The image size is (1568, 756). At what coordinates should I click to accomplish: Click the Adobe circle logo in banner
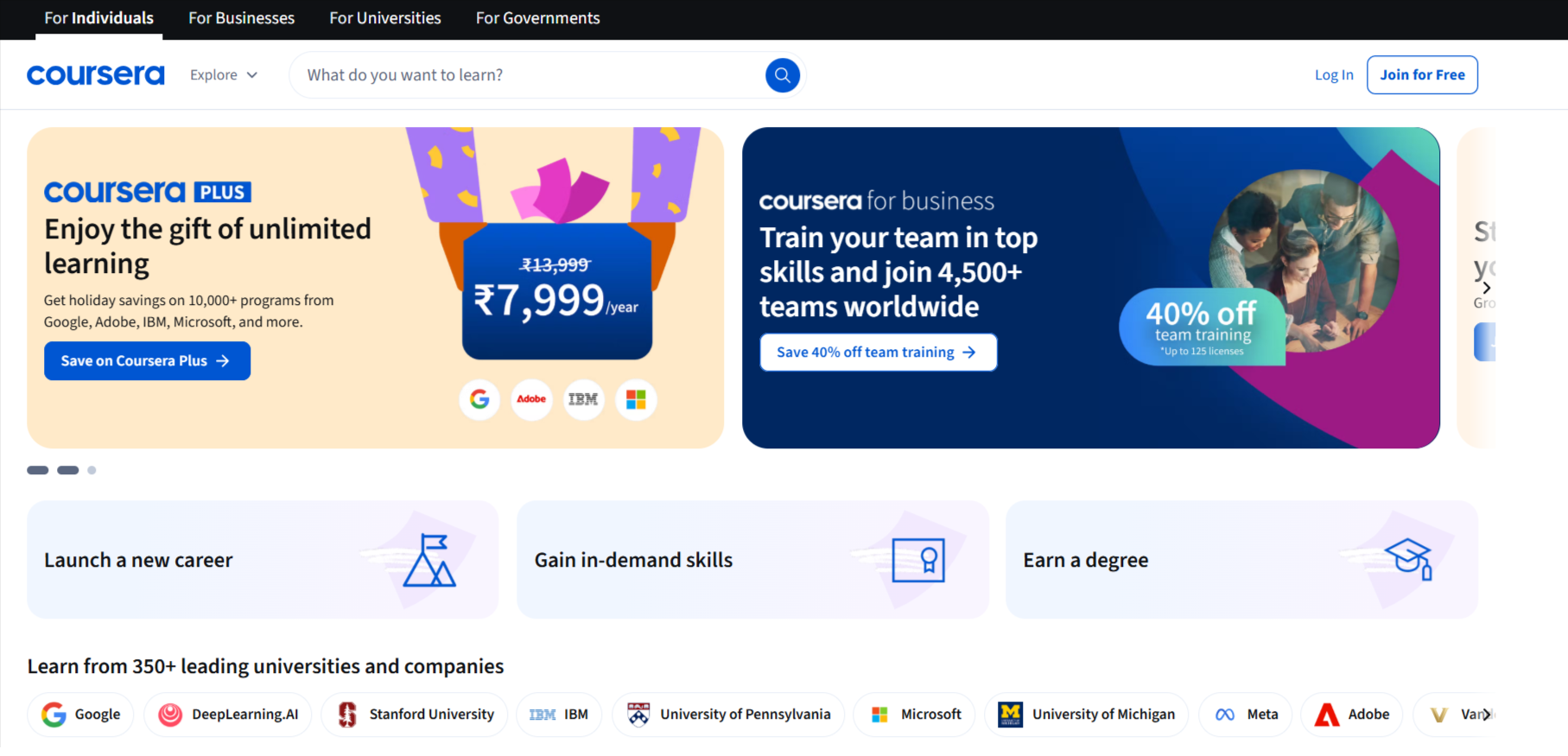point(531,399)
